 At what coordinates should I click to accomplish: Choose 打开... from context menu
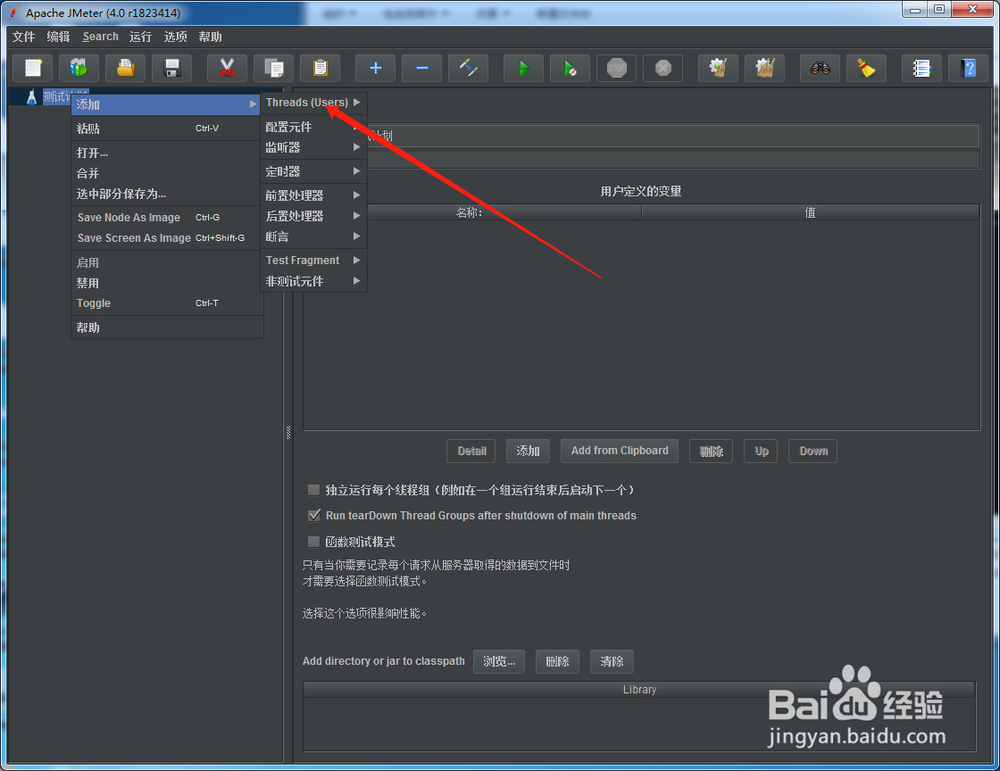coord(166,152)
